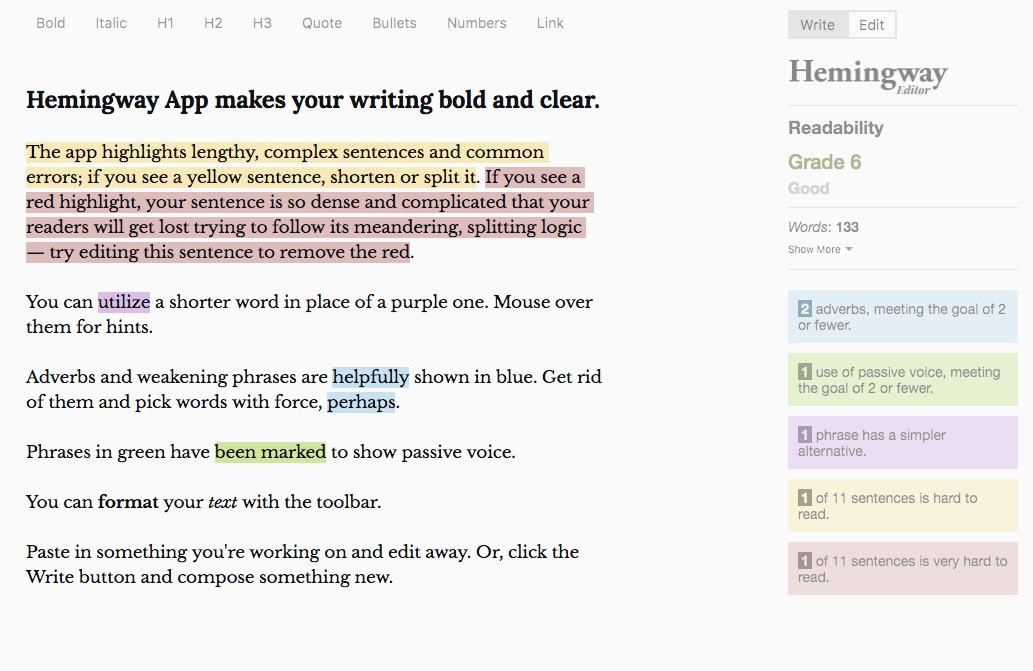
Task: Set H2 heading style
Action: point(213,23)
